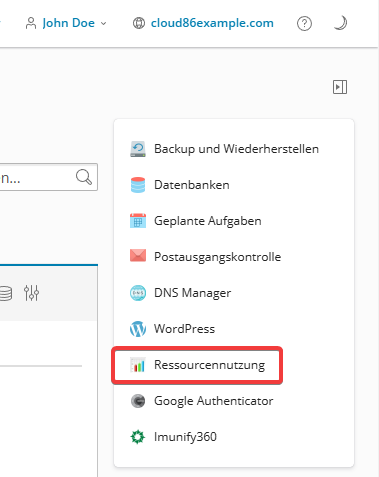
Task: Click the Postausgangskontrolle envelope icon
Action: pyautogui.click(x=138, y=256)
